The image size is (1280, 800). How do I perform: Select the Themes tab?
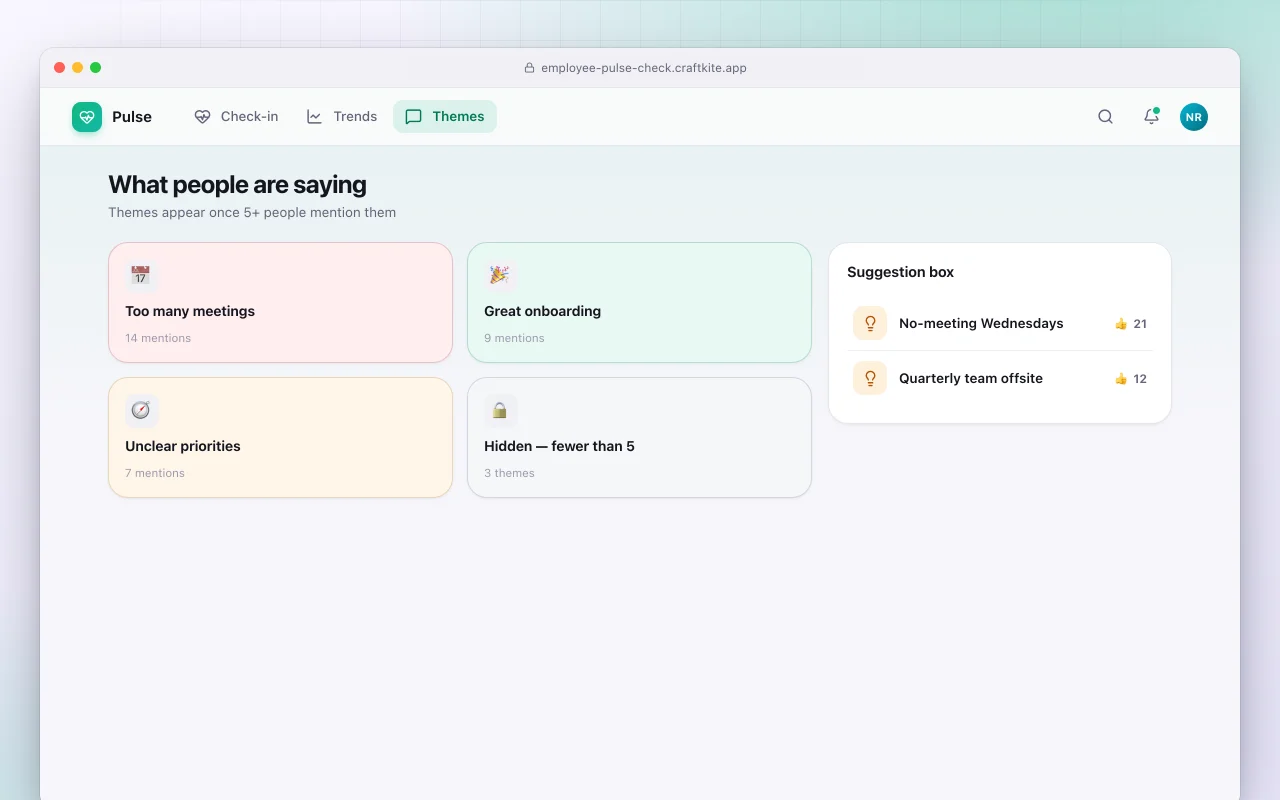445,117
